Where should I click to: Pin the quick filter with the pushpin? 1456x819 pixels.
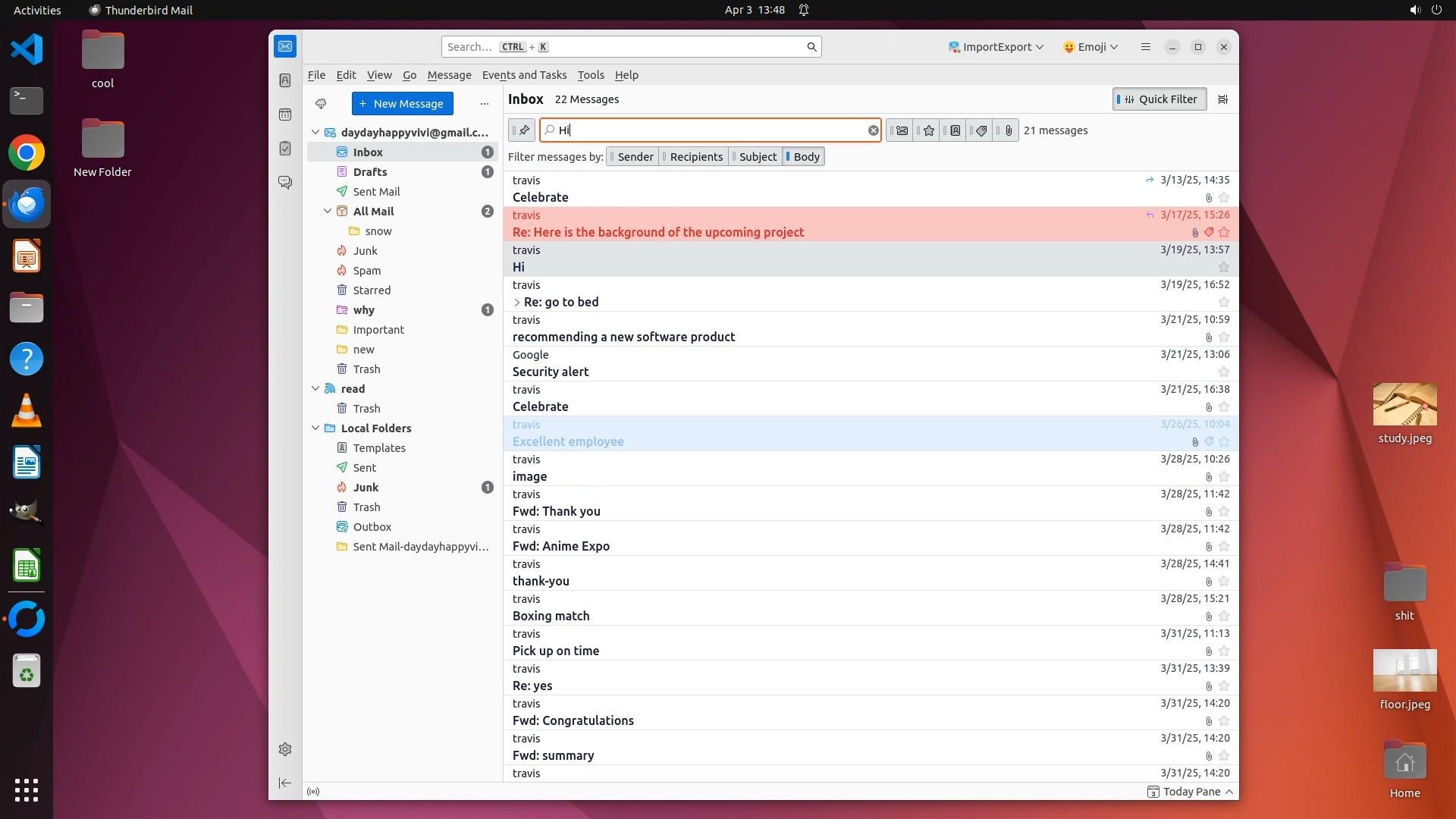[x=522, y=130]
